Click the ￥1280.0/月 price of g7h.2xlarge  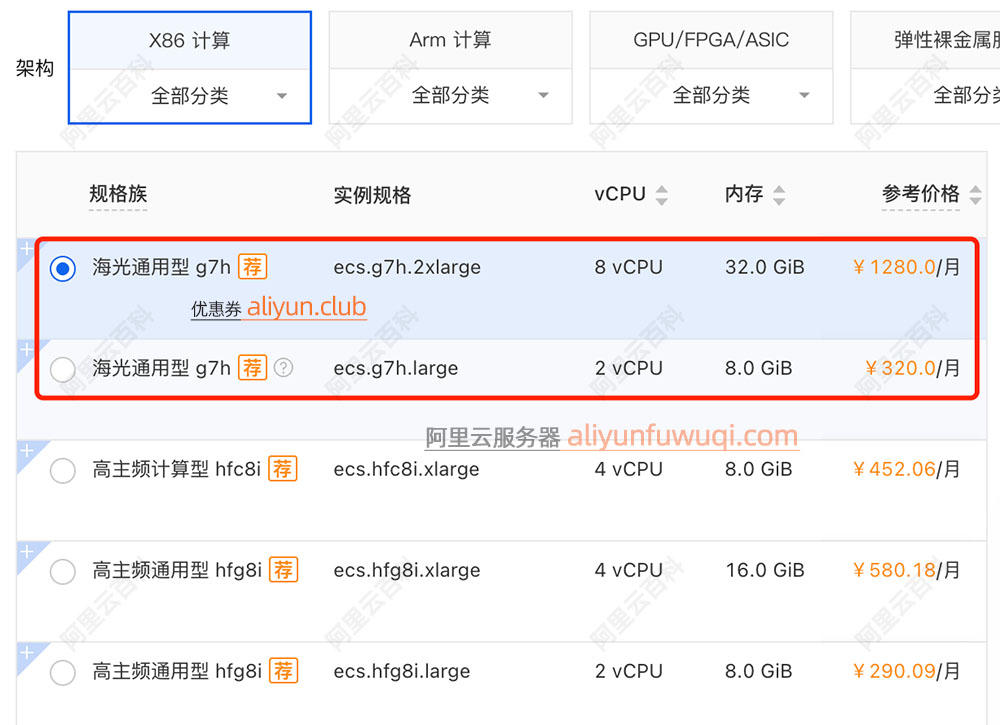tap(906, 267)
